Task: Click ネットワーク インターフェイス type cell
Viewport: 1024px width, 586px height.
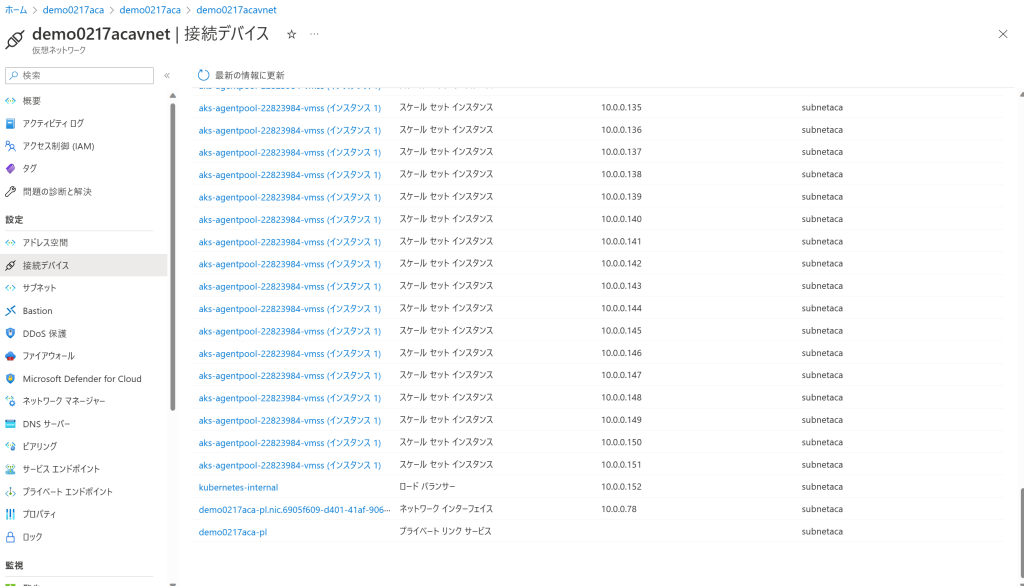Action: pos(446,509)
